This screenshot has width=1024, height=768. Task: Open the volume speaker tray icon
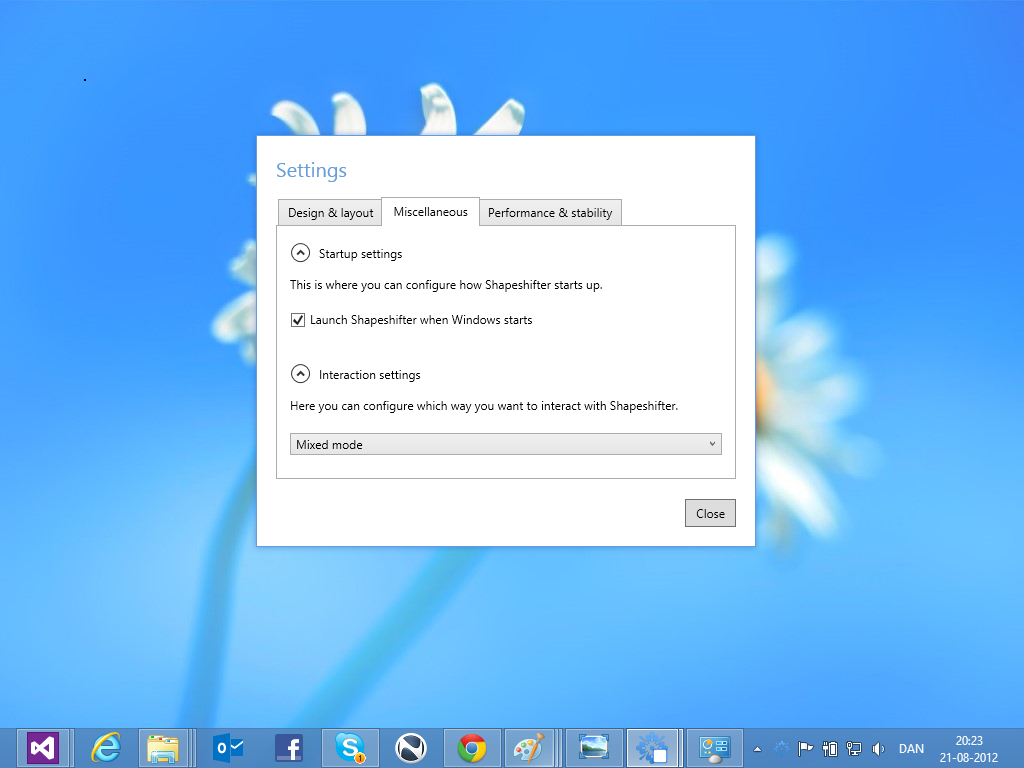(878, 748)
